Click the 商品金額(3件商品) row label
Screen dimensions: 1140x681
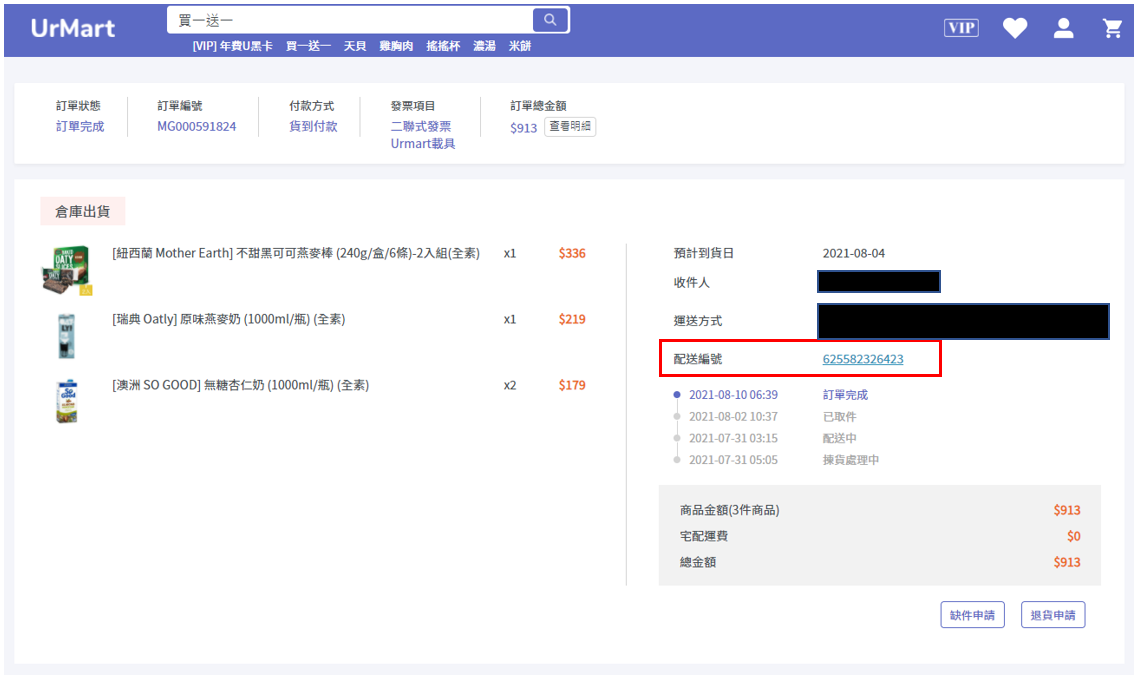point(729,510)
